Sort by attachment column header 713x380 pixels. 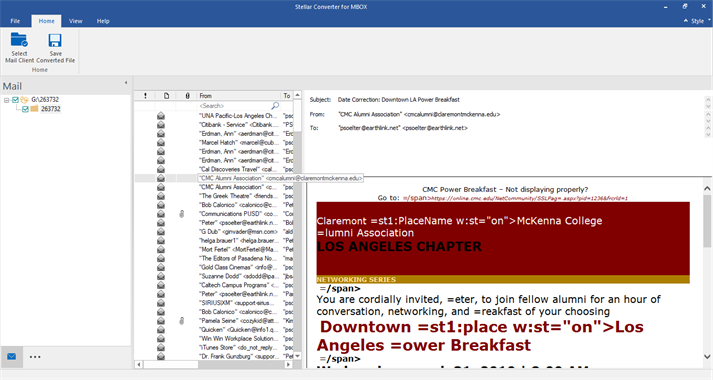pyautogui.click(x=187, y=96)
